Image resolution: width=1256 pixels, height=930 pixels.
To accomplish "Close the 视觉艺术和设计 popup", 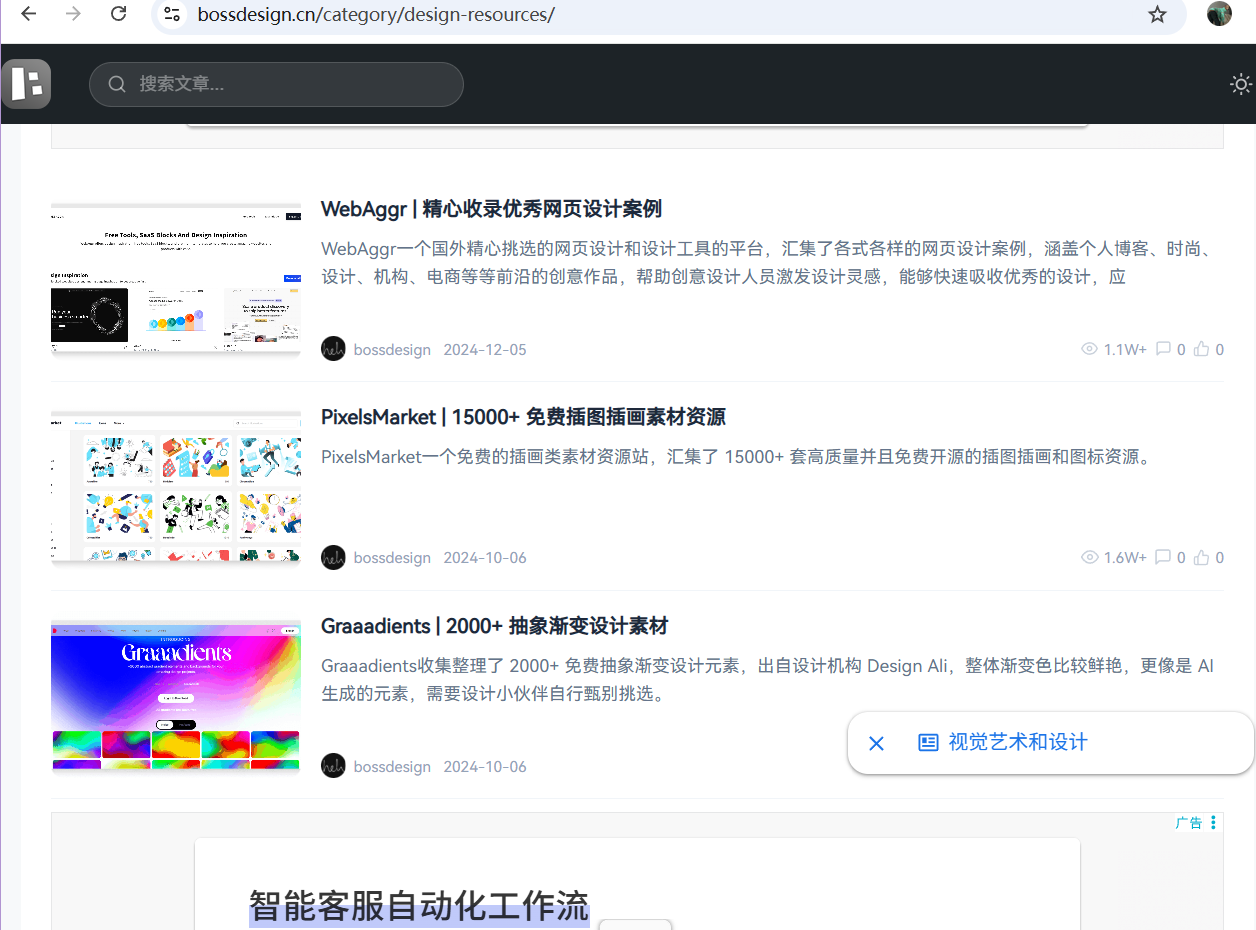I will pos(877,743).
